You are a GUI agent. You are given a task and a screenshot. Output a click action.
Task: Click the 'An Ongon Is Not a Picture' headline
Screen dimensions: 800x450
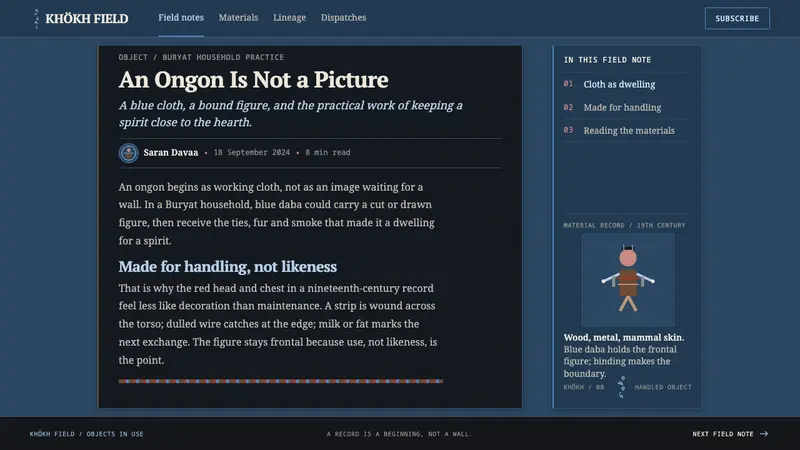(254, 80)
